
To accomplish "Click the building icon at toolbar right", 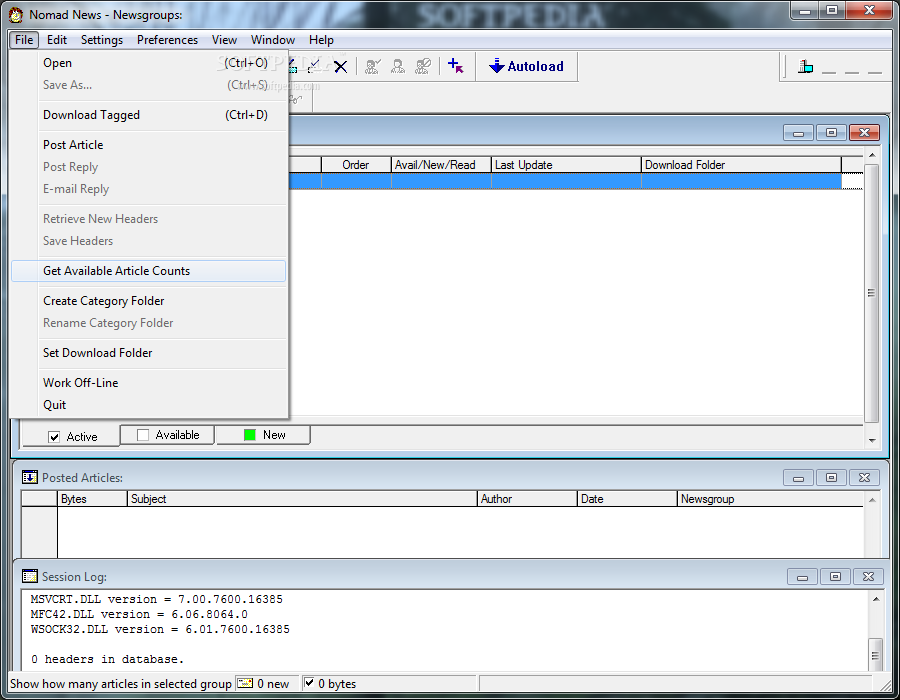I will [x=805, y=67].
